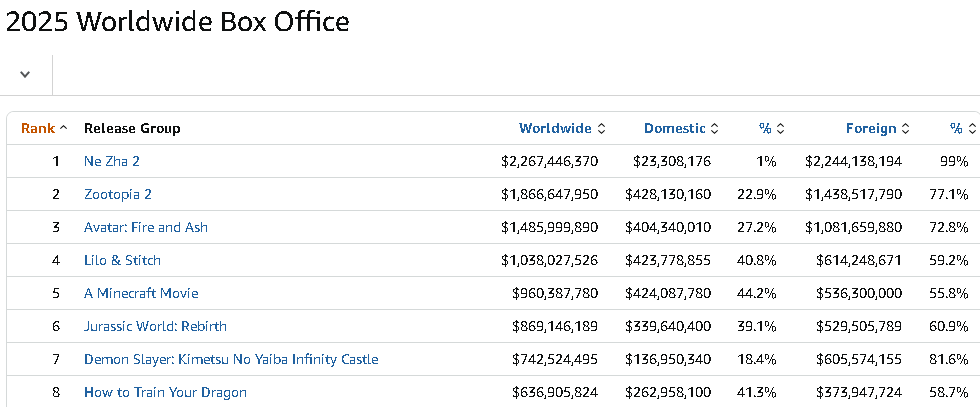Click the Foreign column sort arrows

905,129
